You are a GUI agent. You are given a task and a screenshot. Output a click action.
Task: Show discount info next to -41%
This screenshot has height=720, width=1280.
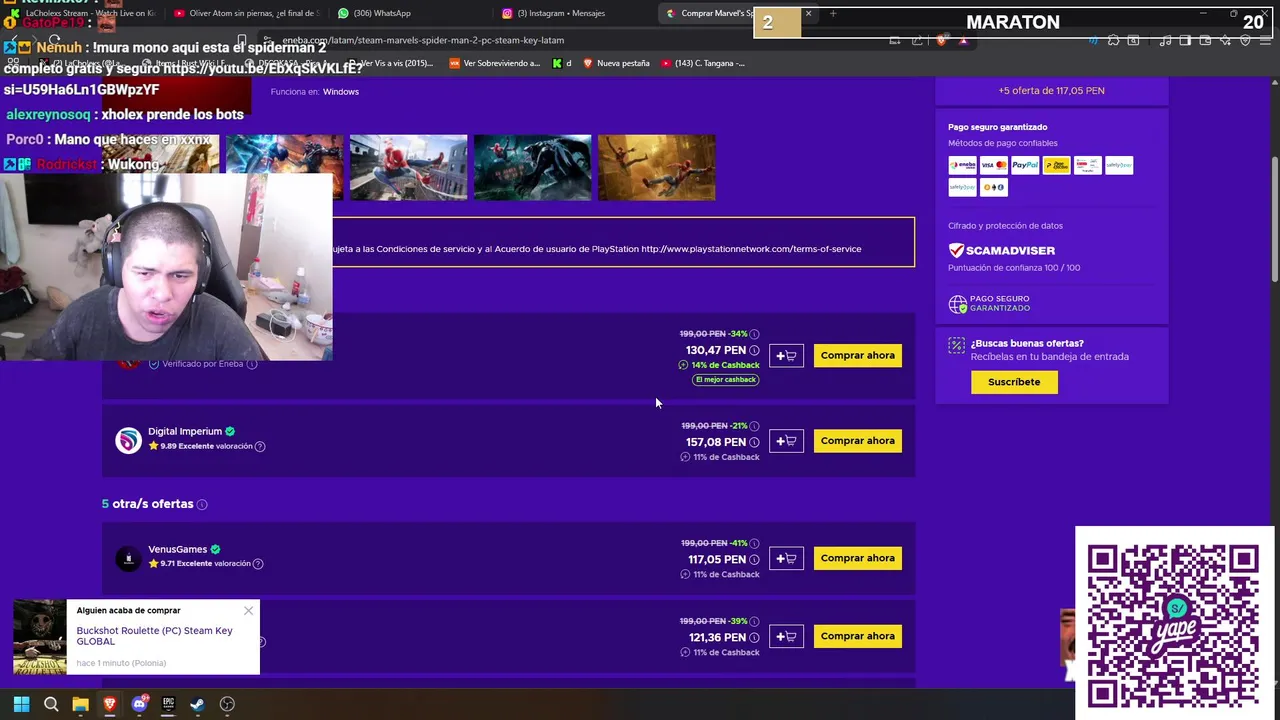pos(754,544)
